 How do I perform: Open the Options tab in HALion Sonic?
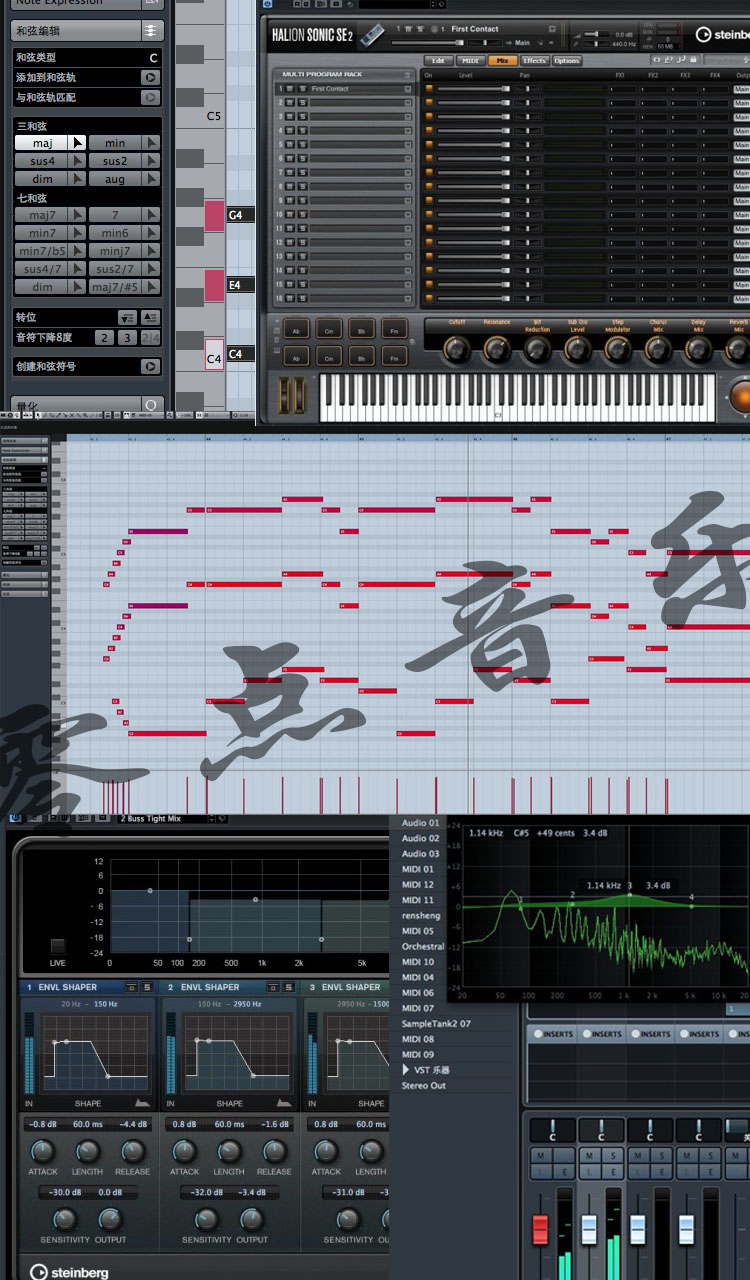(x=567, y=61)
